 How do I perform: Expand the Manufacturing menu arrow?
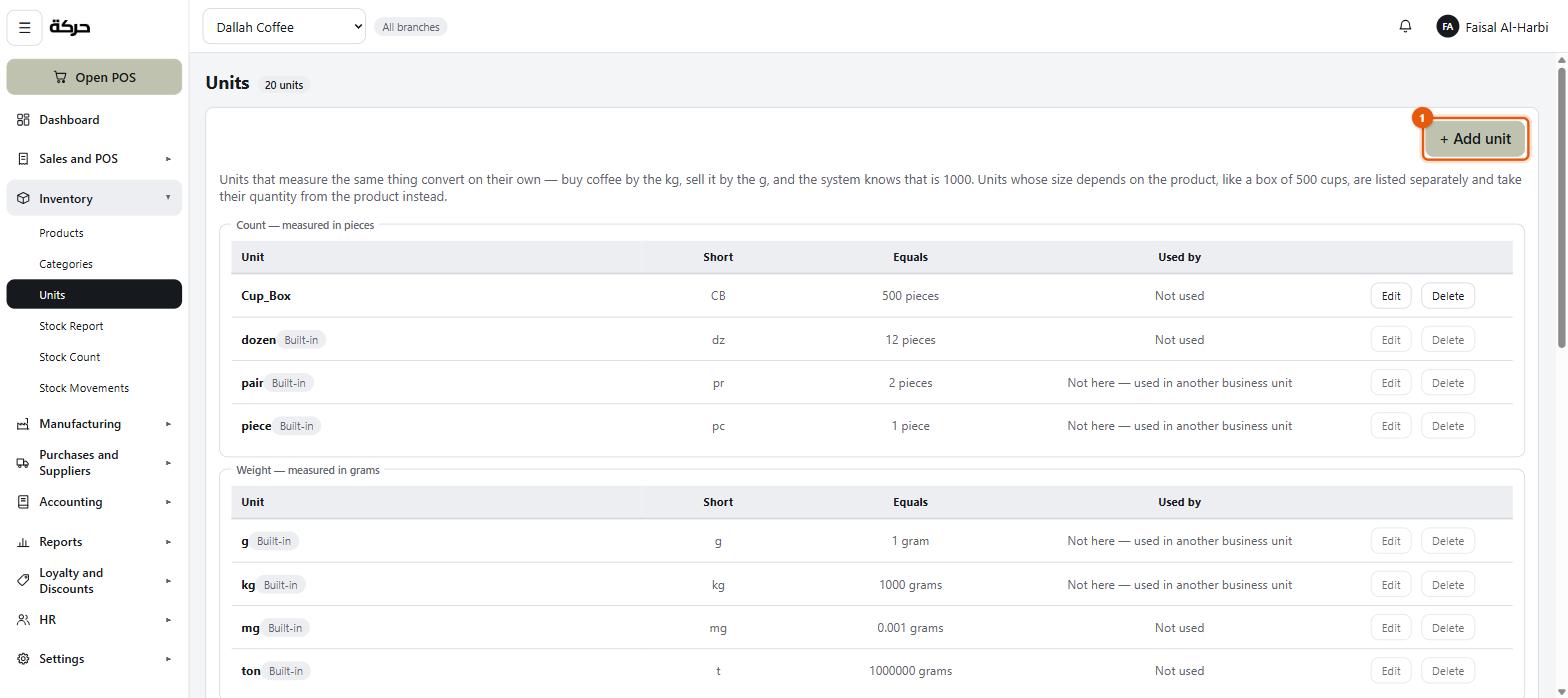click(168, 424)
